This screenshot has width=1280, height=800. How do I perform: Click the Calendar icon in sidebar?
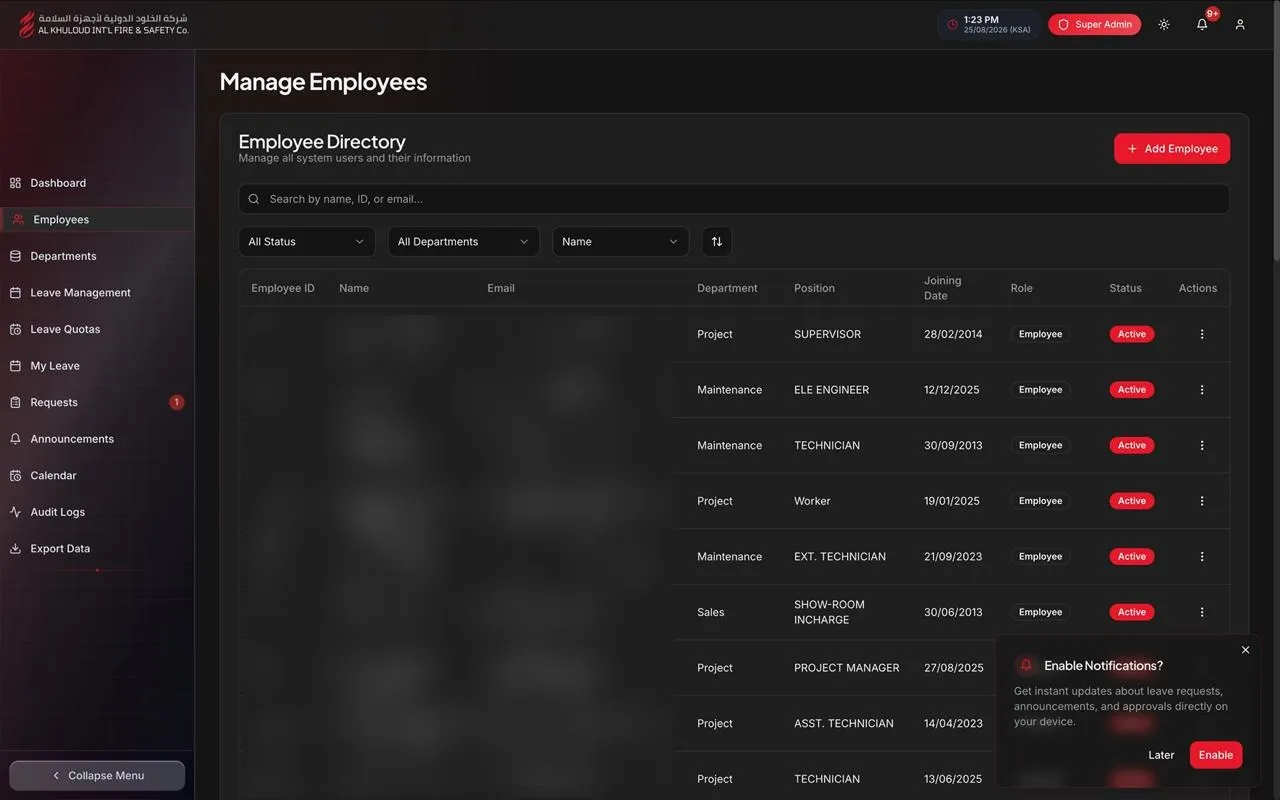[15, 475]
